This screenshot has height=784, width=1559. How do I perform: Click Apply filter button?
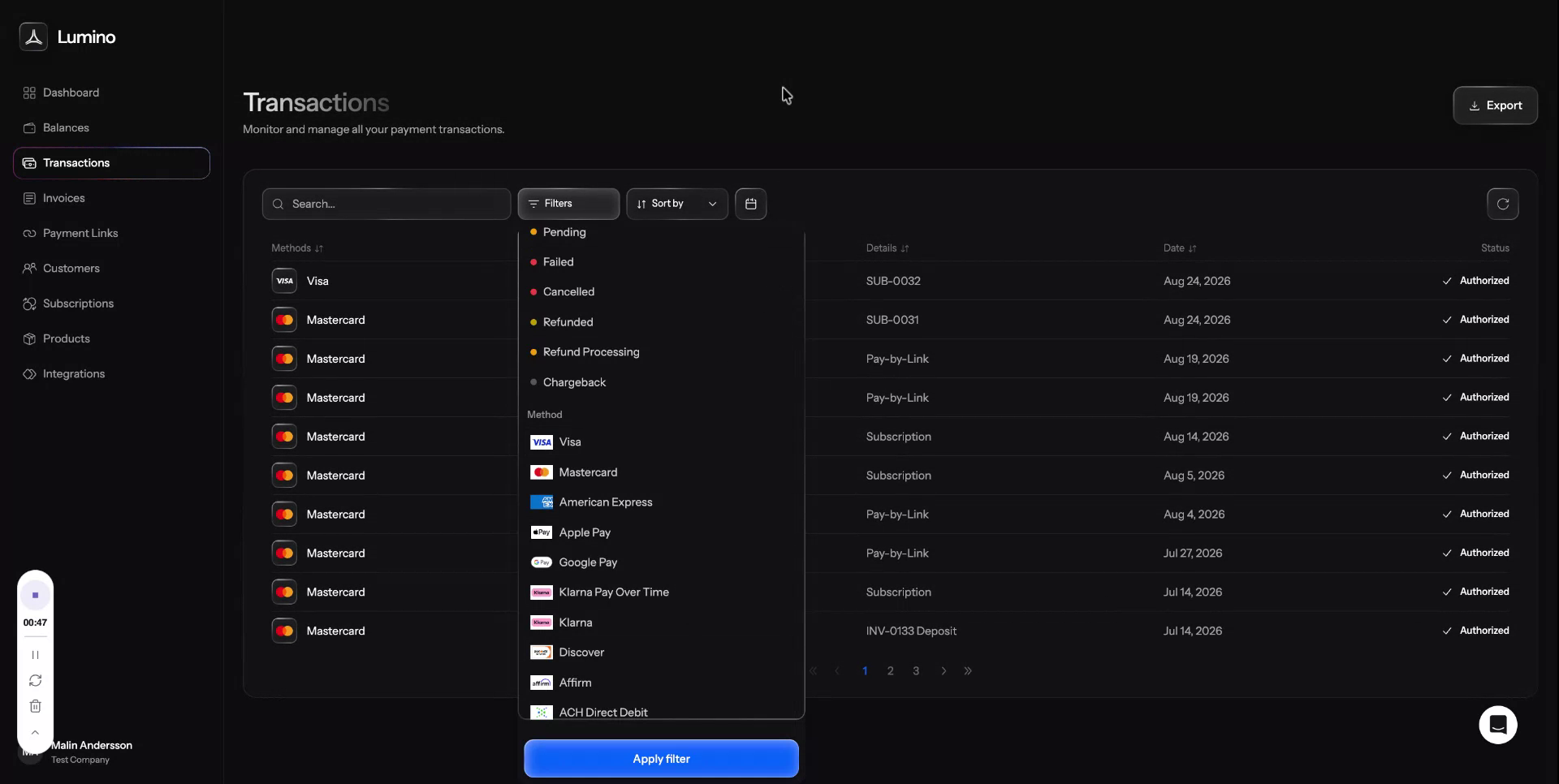[661, 759]
